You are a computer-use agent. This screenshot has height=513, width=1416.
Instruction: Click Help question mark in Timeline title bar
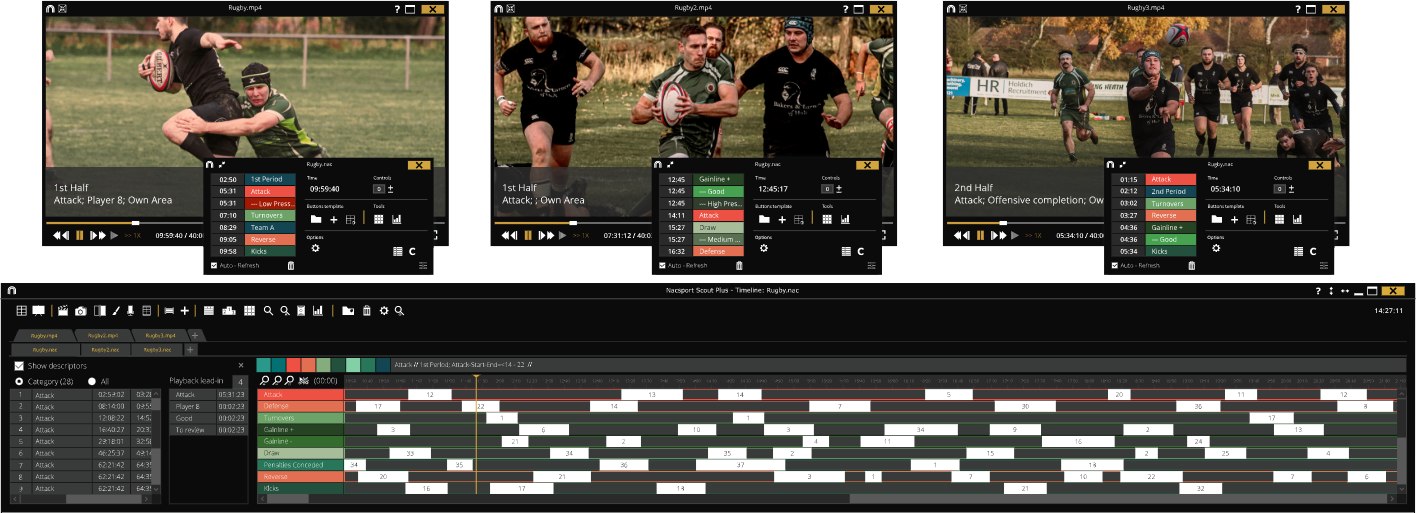click(1319, 290)
